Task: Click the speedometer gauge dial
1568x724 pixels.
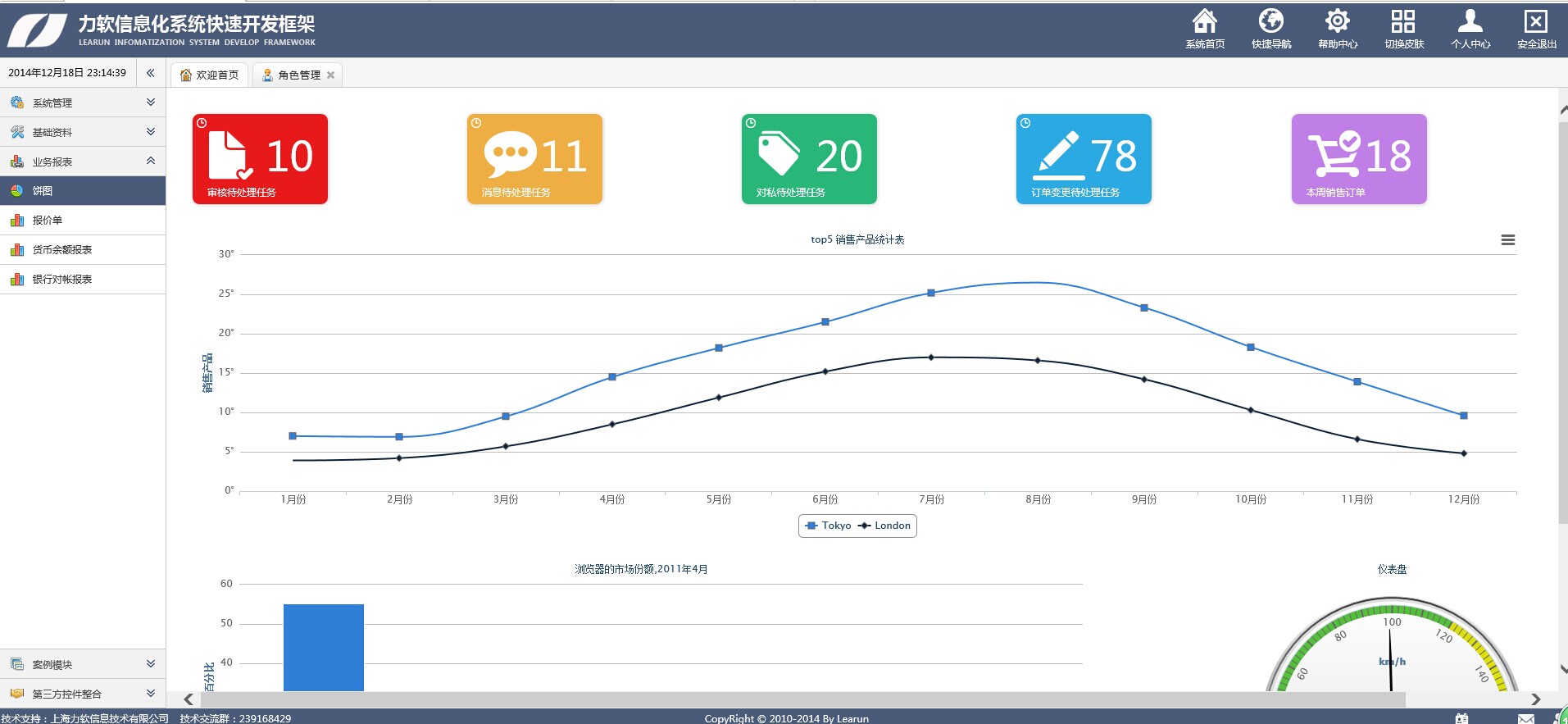Action: click(1392, 644)
